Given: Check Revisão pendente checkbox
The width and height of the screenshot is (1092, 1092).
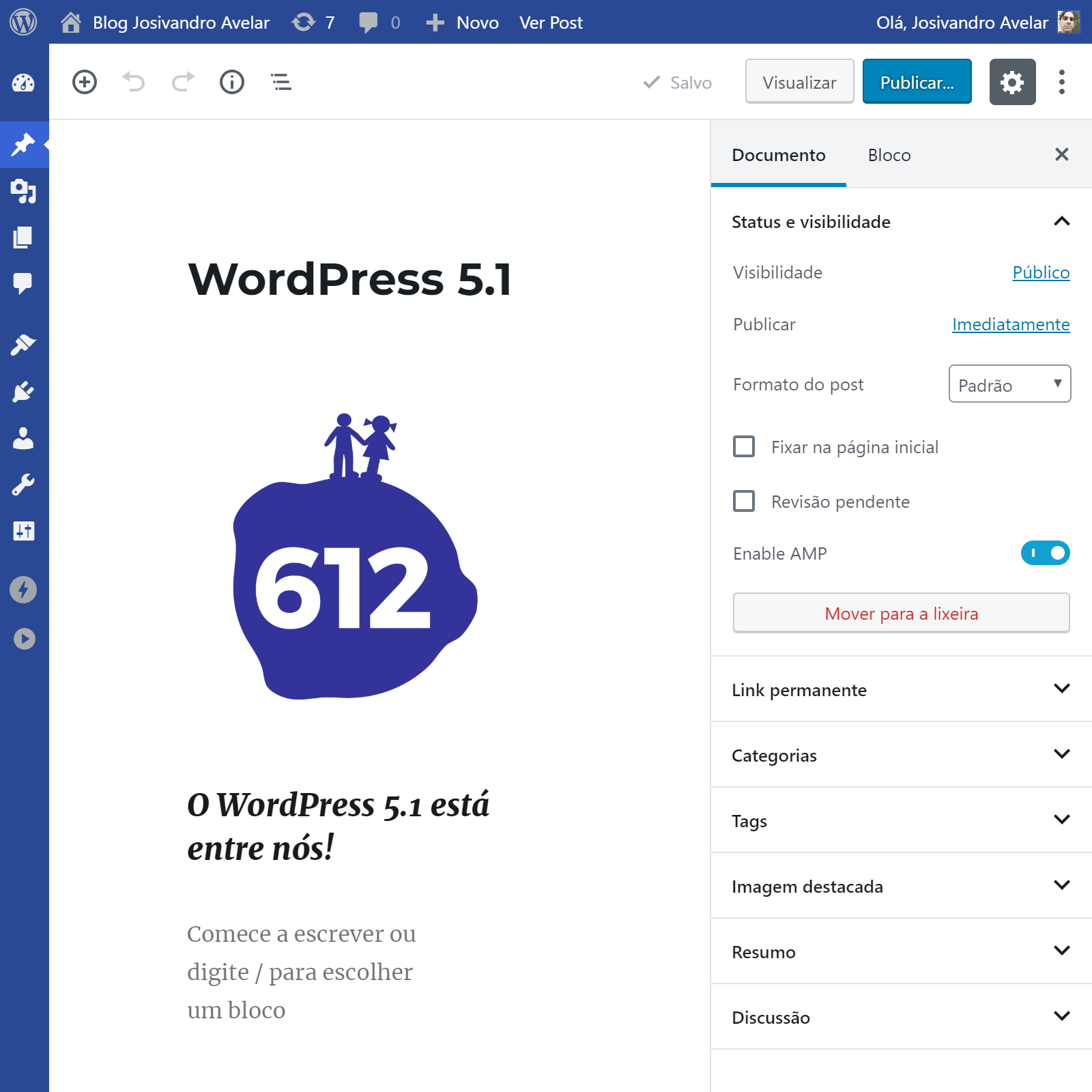Looking at the screenshot, I should (744, 501).
